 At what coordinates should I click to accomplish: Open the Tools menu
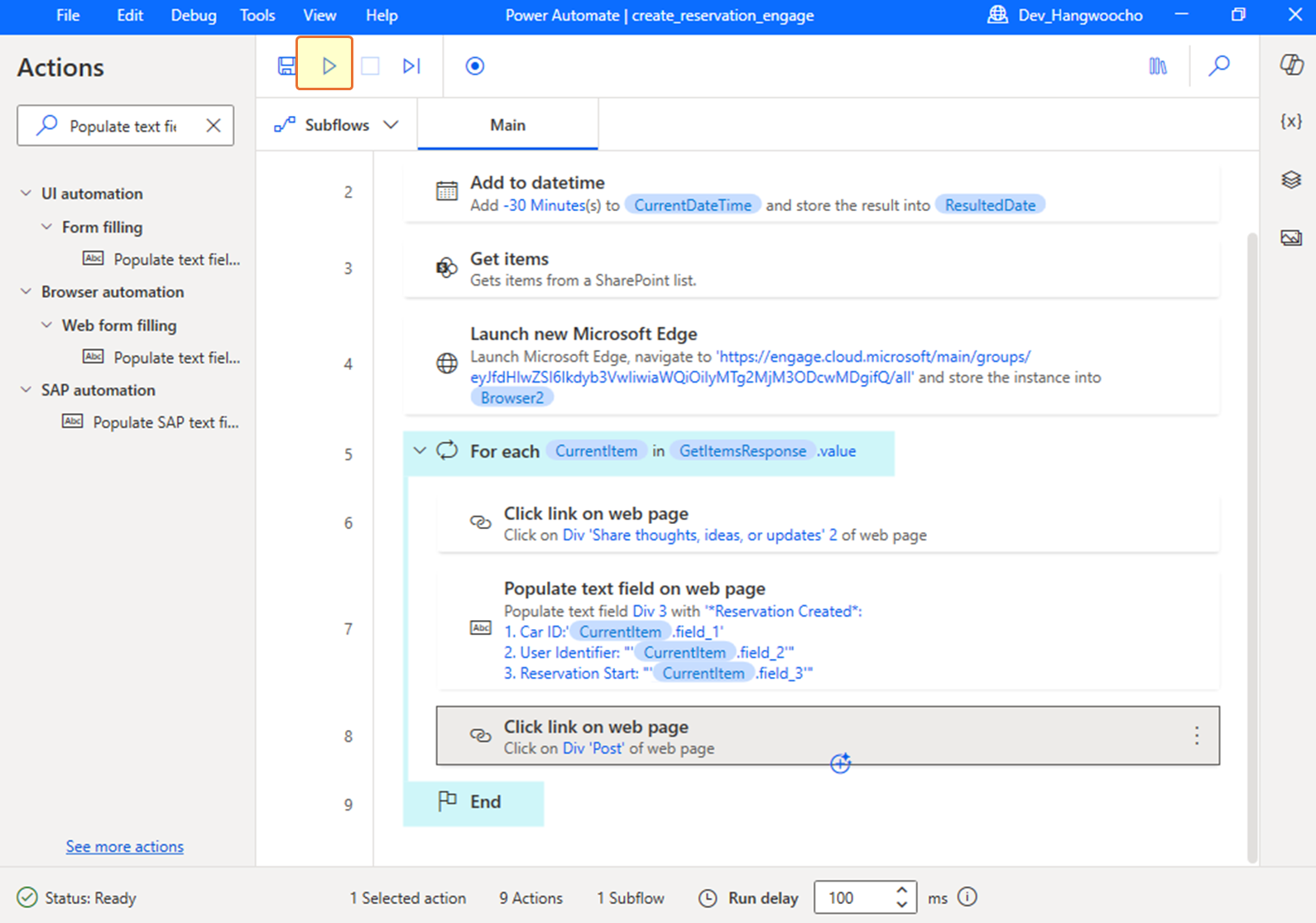pyautogui.click(x=257, y=16)
